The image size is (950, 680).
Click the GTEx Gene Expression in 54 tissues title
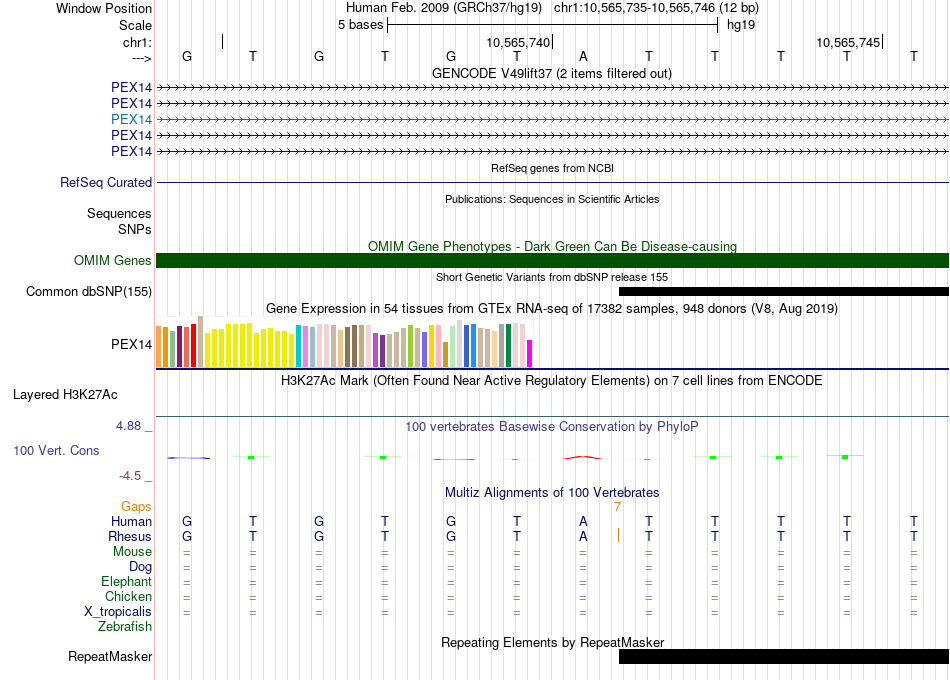[552, 308]
